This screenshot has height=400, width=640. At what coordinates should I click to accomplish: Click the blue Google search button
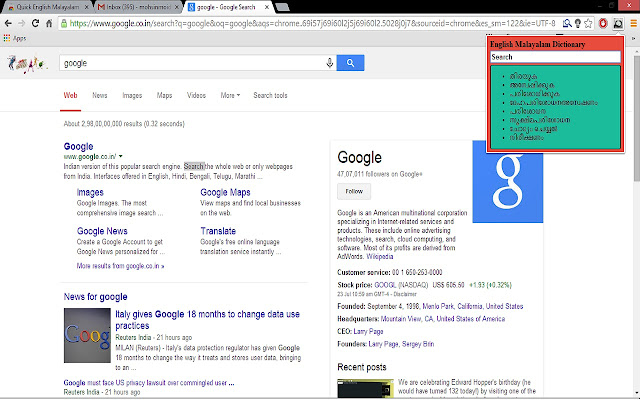[x=350, y=63]
